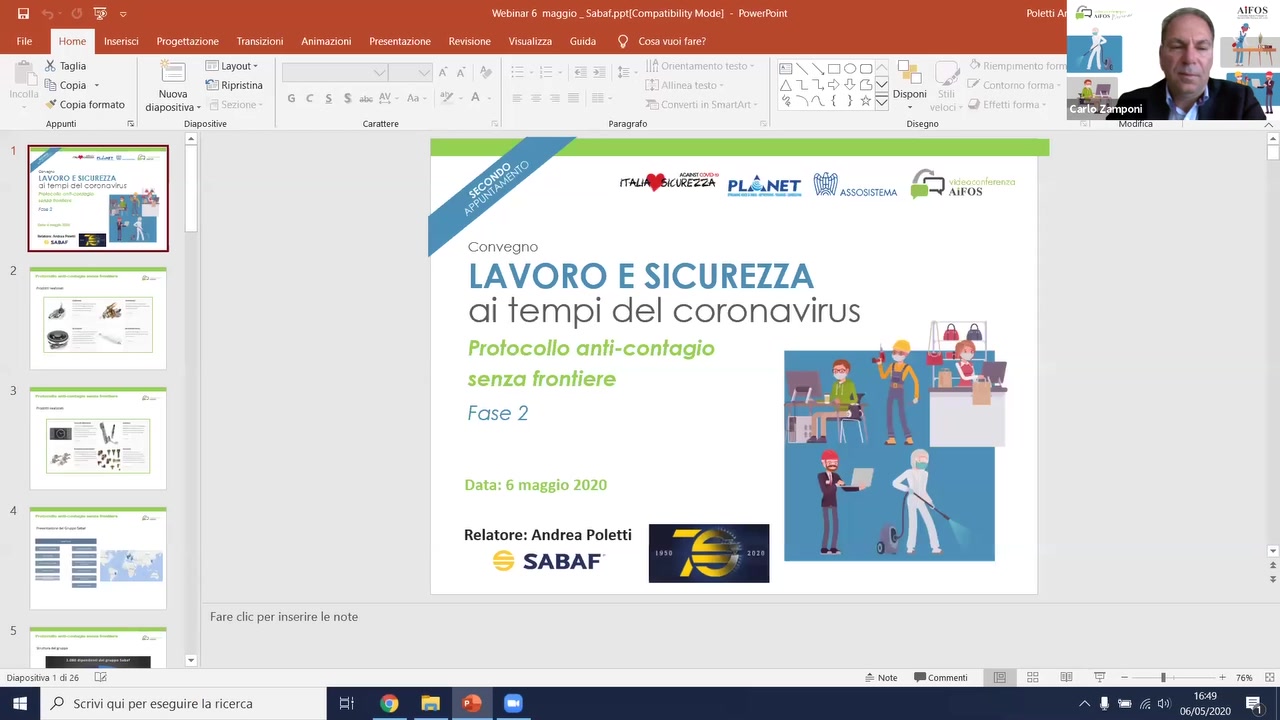This screenshot has width=1280, height=720.
Task: Add a new slide with Nuova diapositiva
Action: 173,87
